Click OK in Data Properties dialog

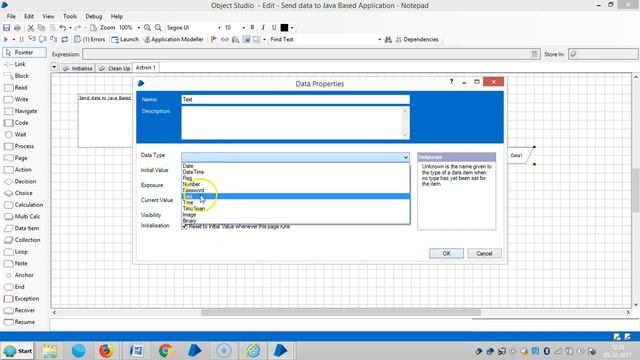pyautogui.click(x=446, y=253)
